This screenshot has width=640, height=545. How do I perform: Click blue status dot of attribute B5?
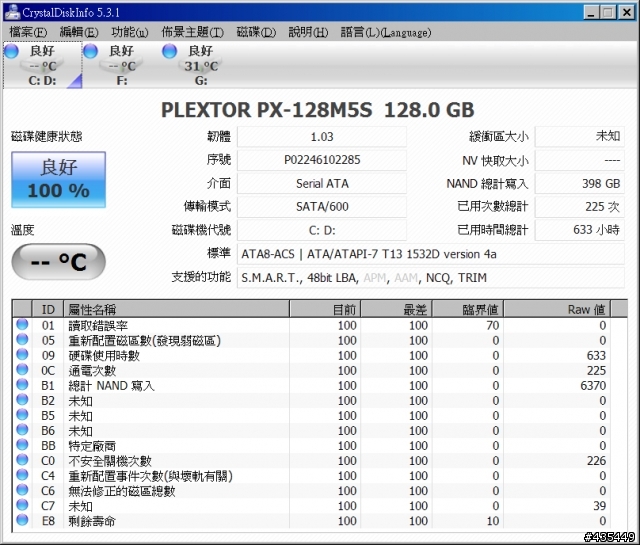pos(22,415)
